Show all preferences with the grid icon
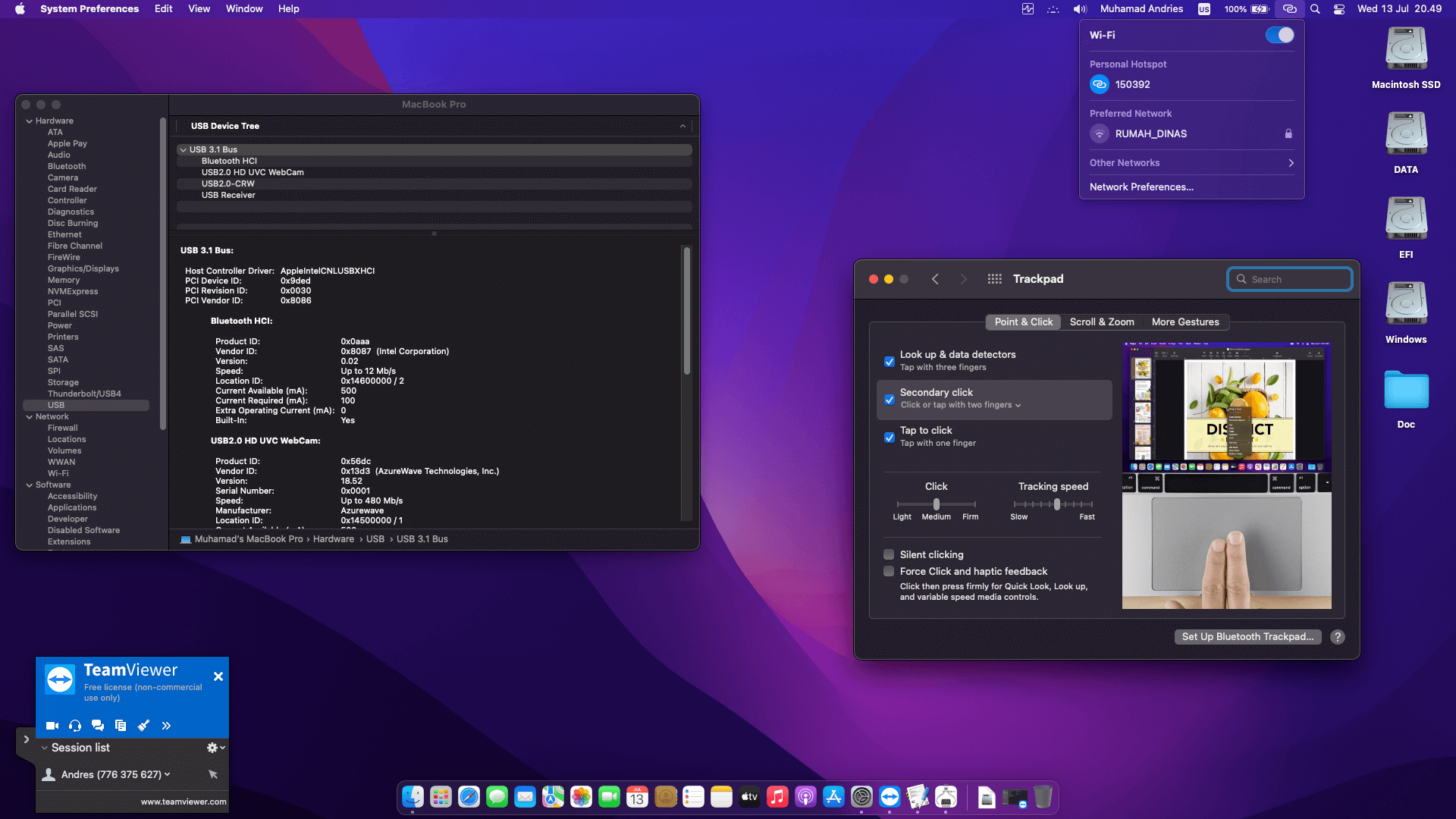 pyautogui.click(x=995, y=279)
